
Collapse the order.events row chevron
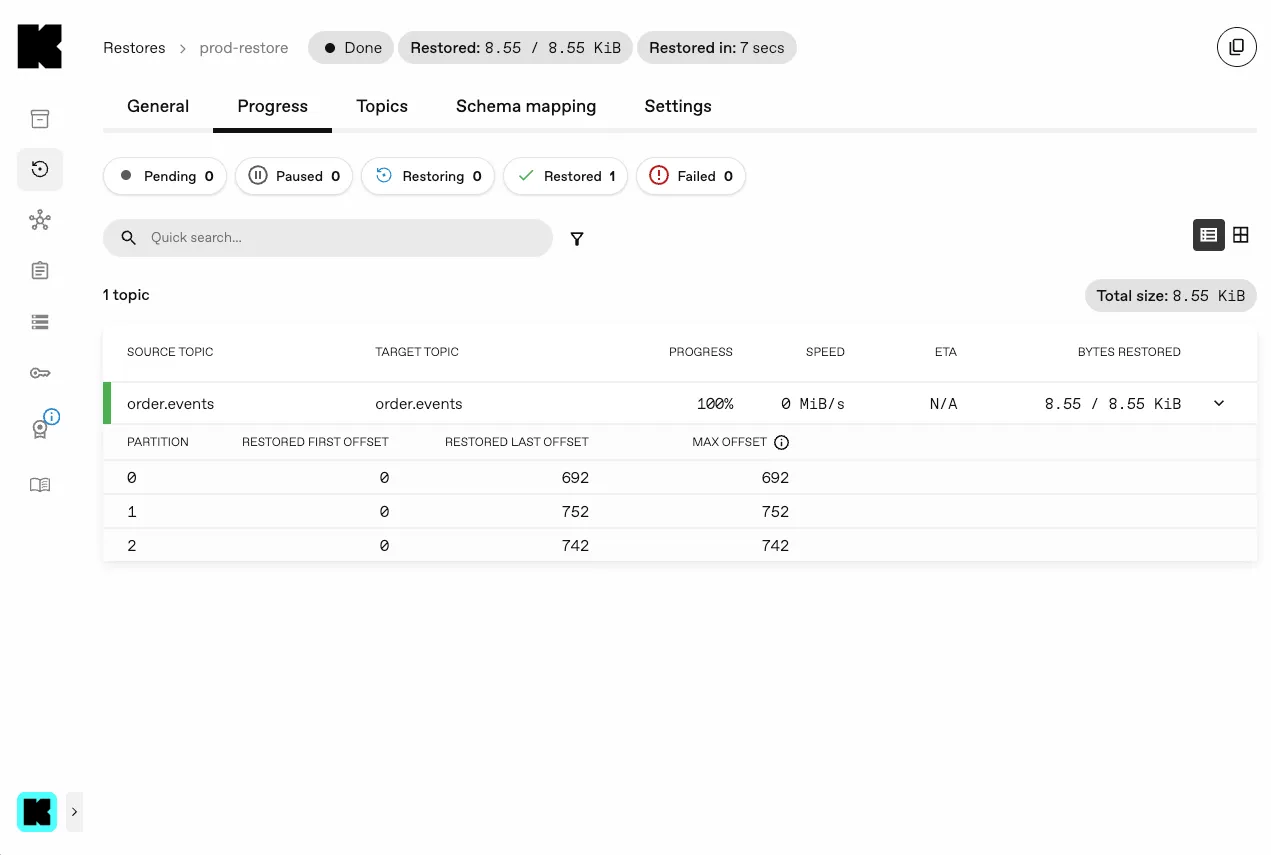point(1219,404)
